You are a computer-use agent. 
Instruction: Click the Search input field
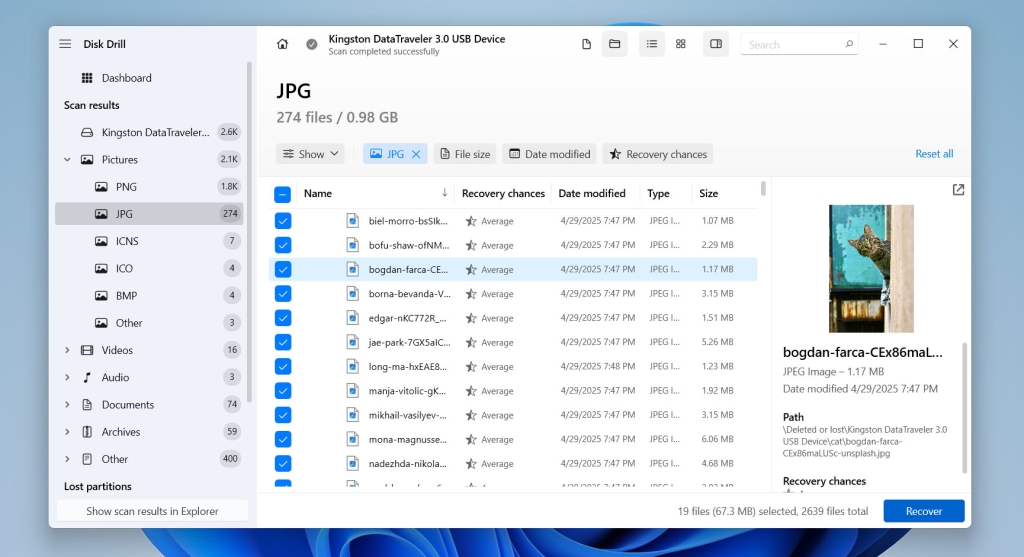coord(799,44)
